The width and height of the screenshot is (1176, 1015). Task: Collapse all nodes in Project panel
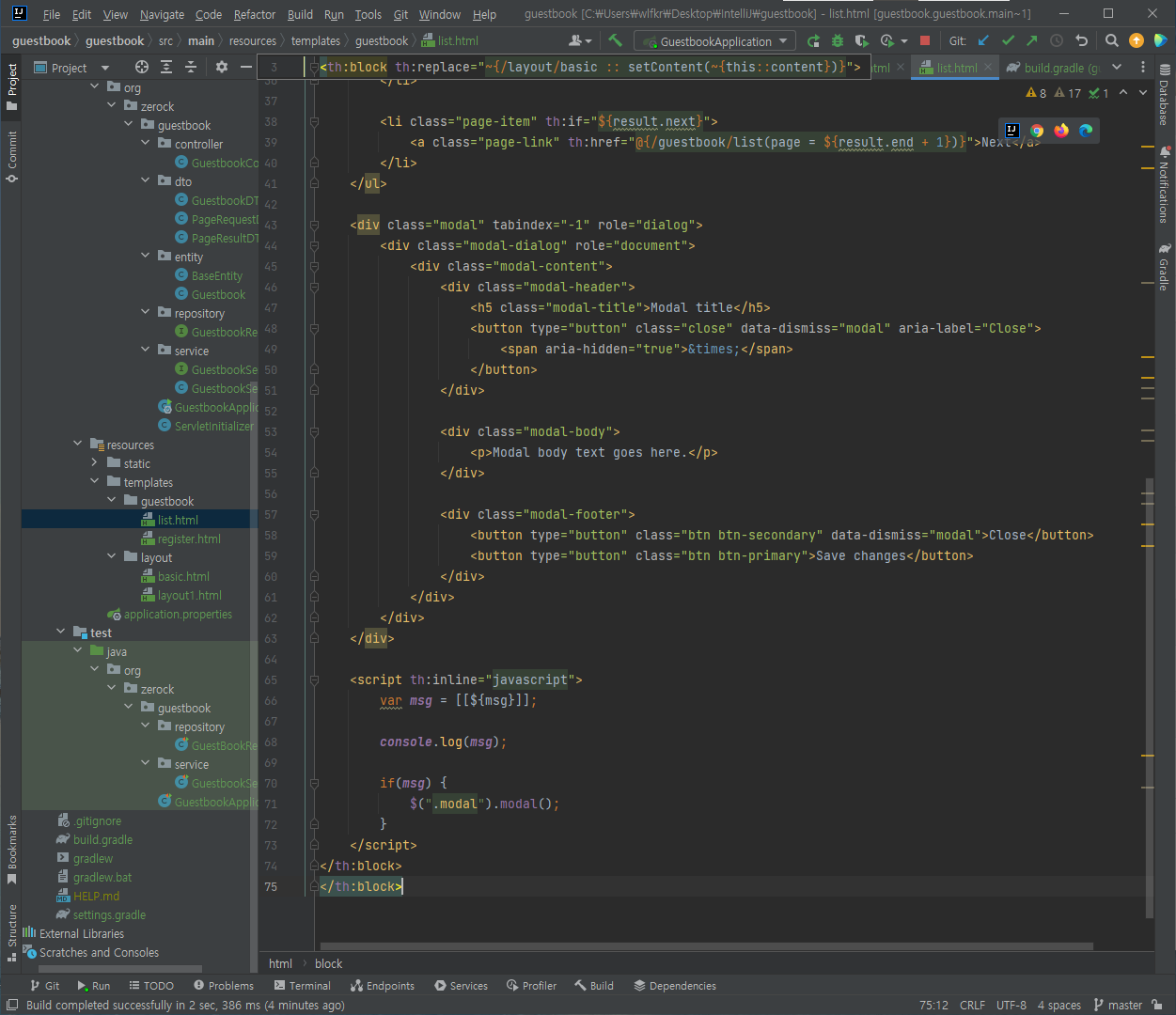click(x=191, y=67)
